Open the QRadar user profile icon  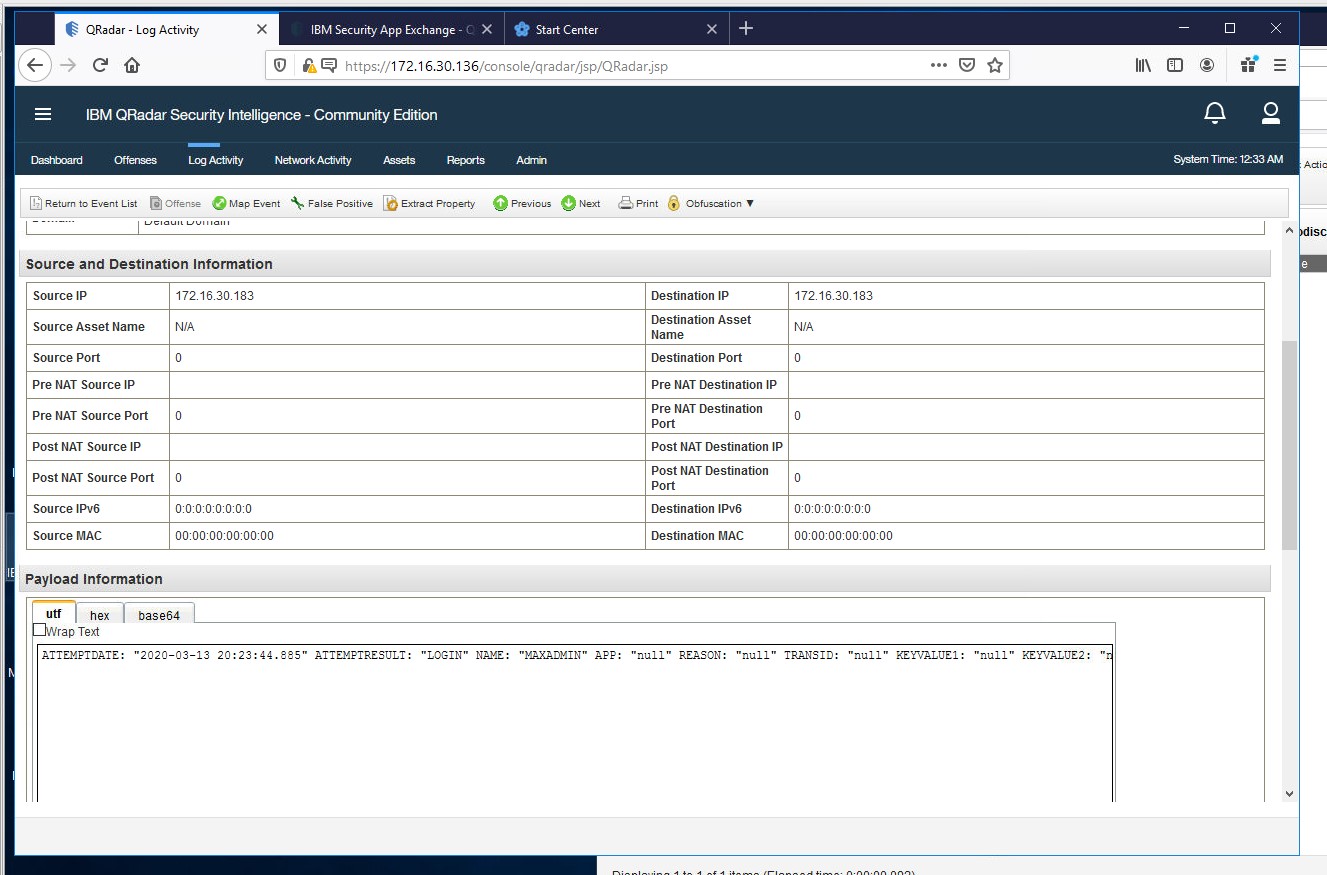tap(1270, 114)
